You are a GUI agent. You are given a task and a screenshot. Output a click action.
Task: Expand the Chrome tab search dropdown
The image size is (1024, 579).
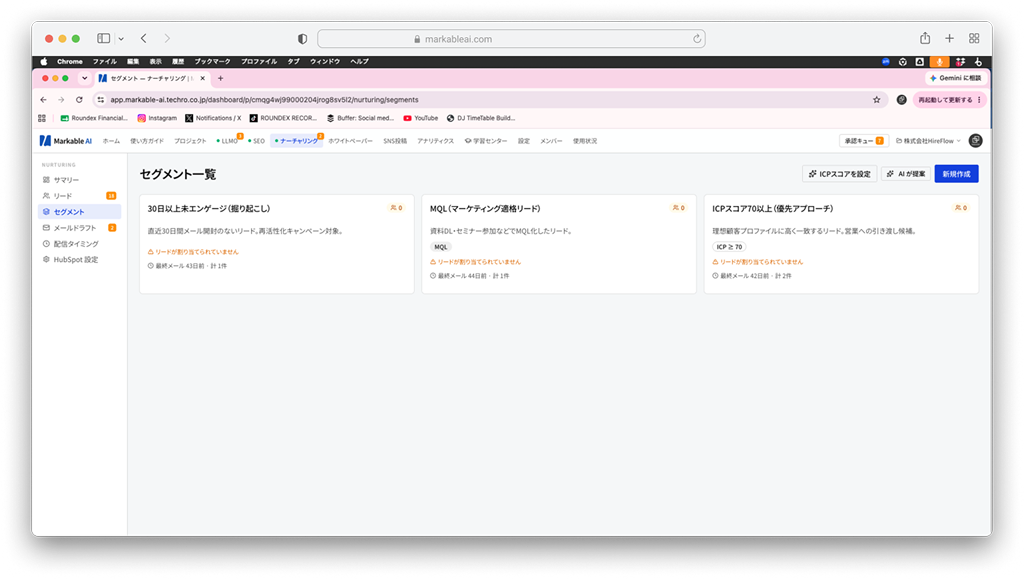click(84, 78)
